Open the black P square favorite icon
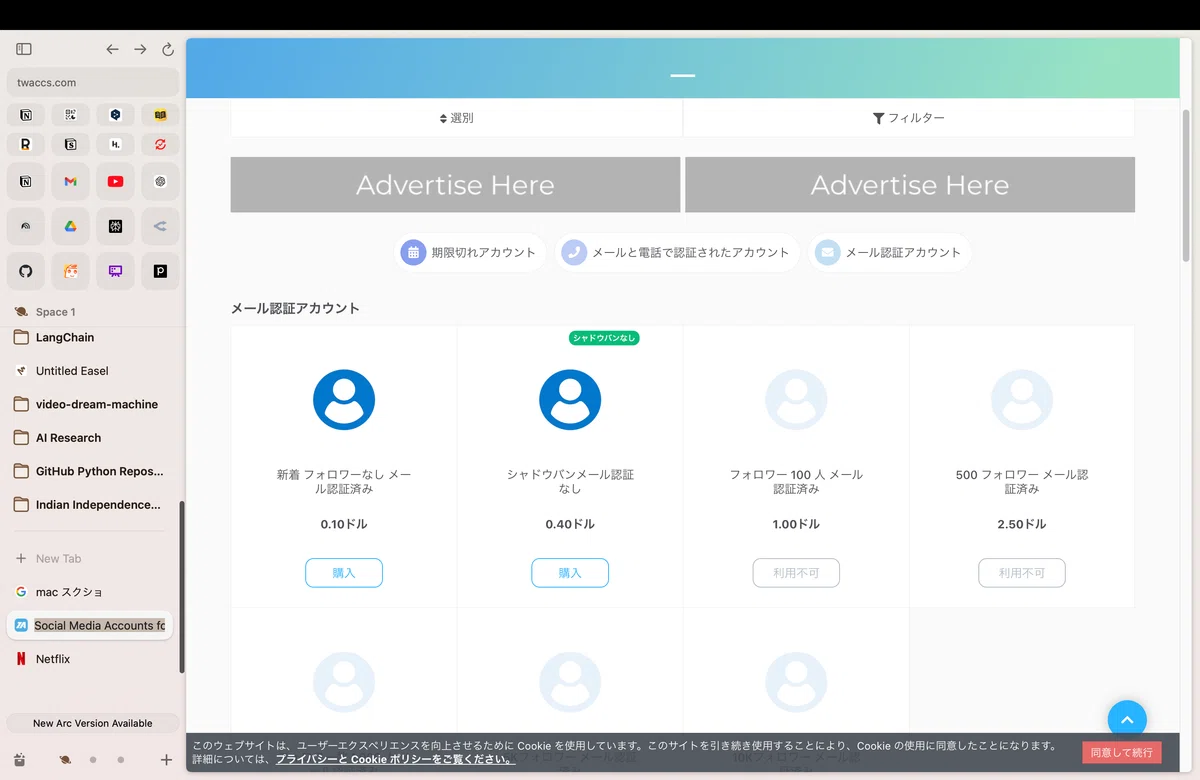1200x780 pixels. (160, 271)
